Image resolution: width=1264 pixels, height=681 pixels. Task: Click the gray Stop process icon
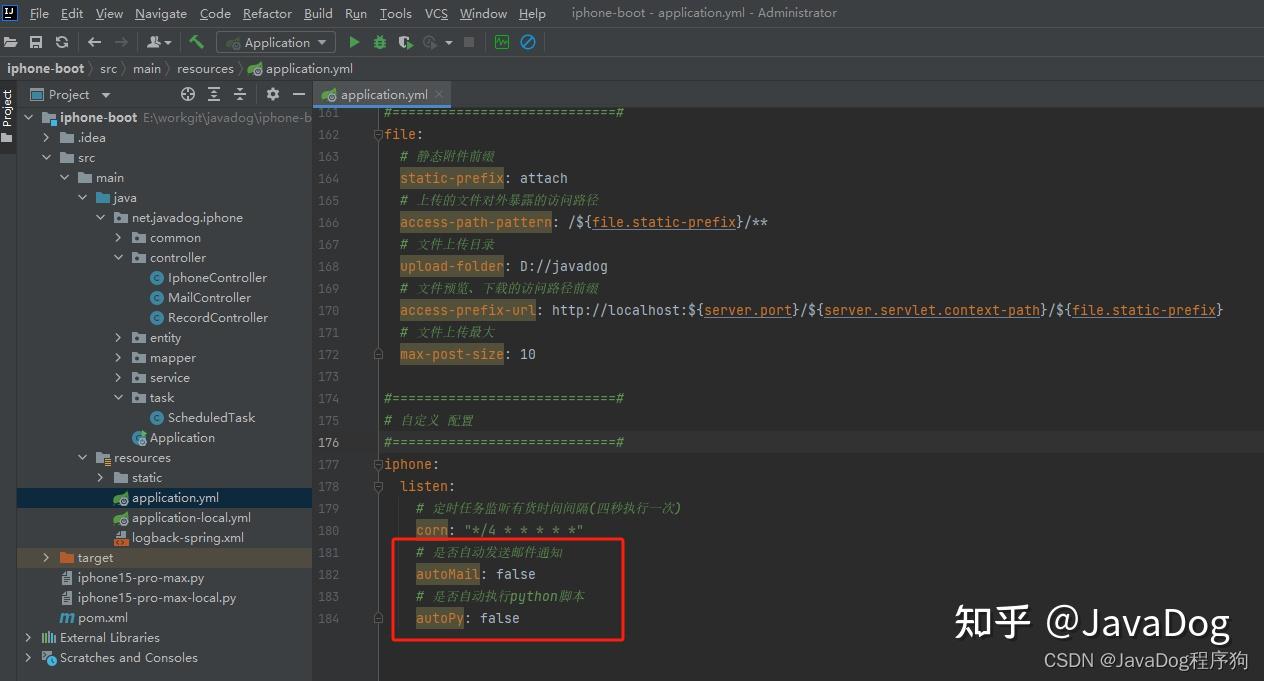click(468, 42)
